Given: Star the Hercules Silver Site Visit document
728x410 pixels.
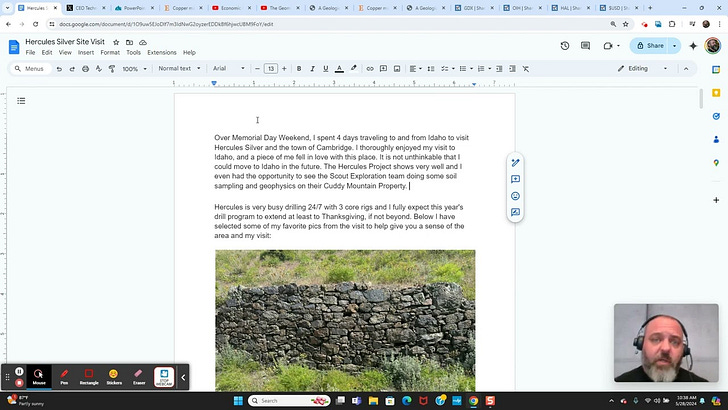Looking at the screenshot, I should [x=116, y=42].
